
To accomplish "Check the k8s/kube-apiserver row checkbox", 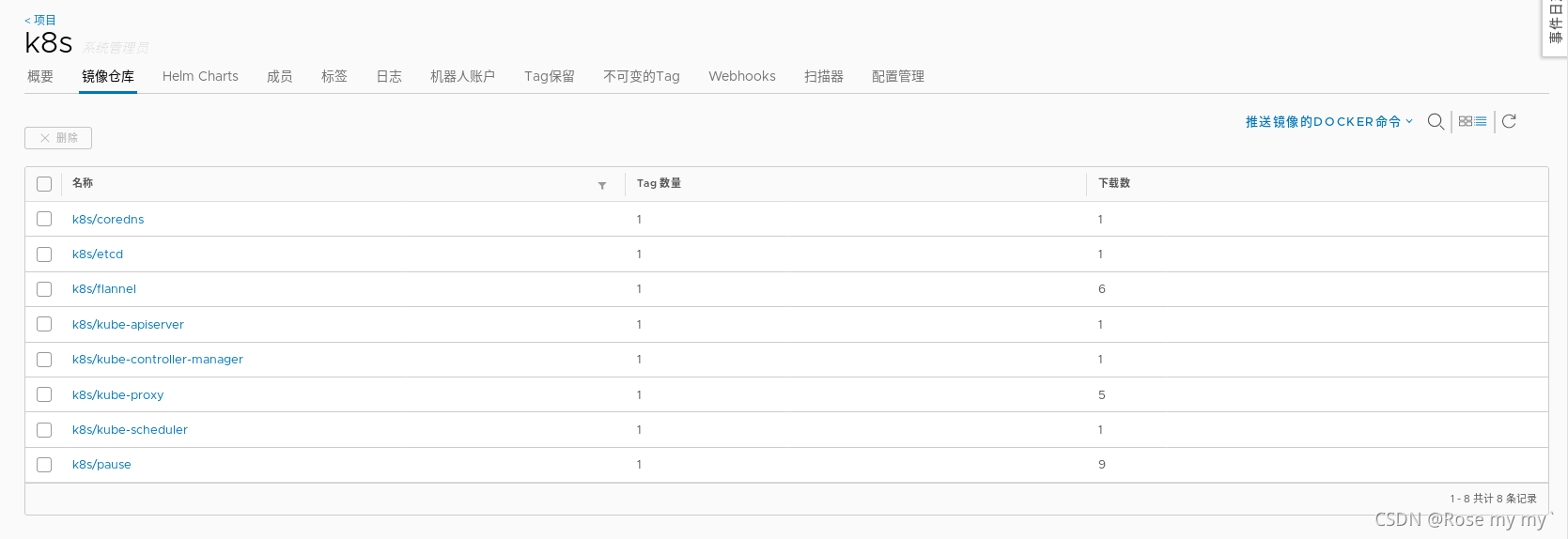I will (44, 324).
